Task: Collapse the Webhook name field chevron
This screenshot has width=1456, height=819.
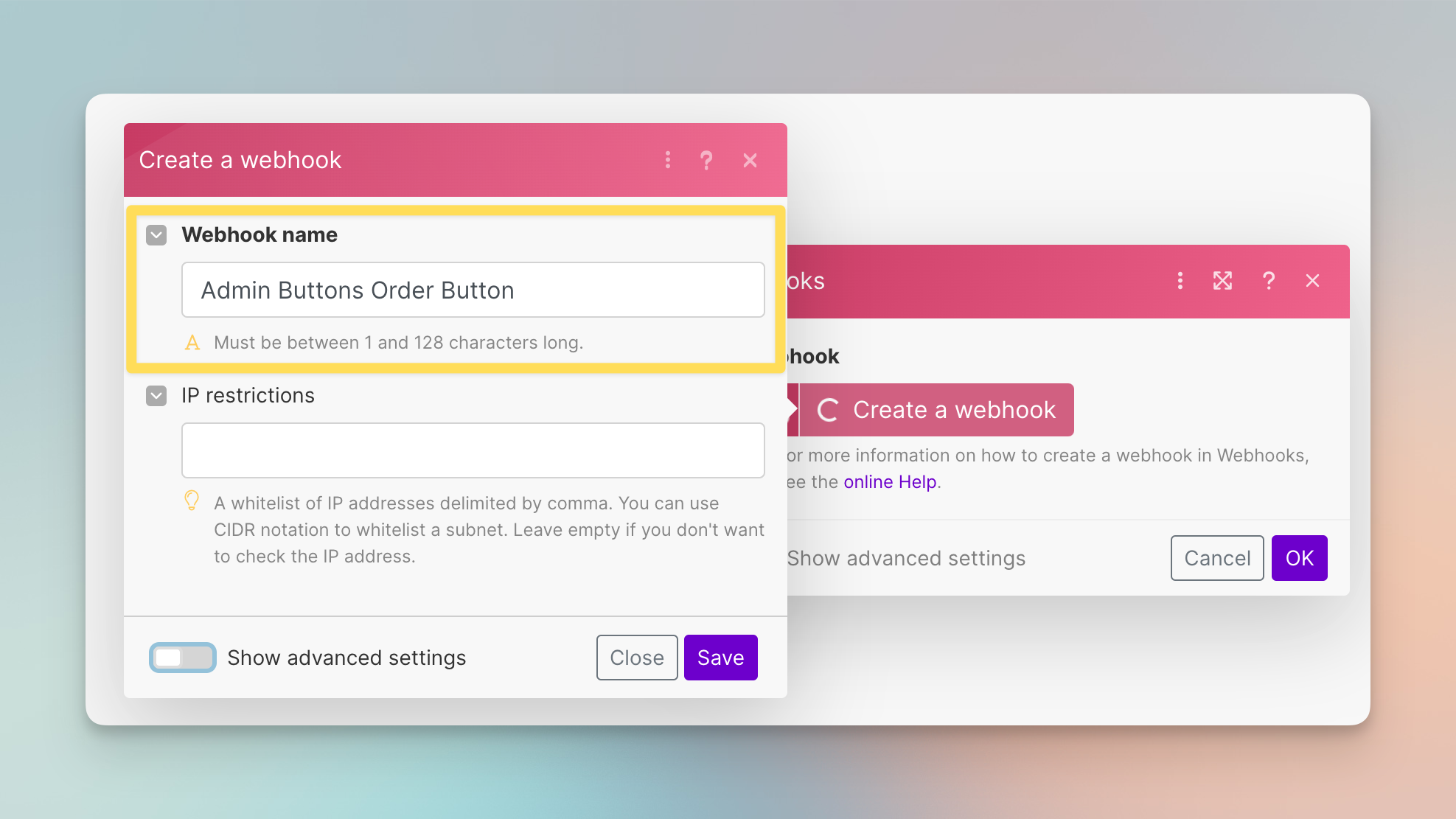Action: tap(156, 235)
